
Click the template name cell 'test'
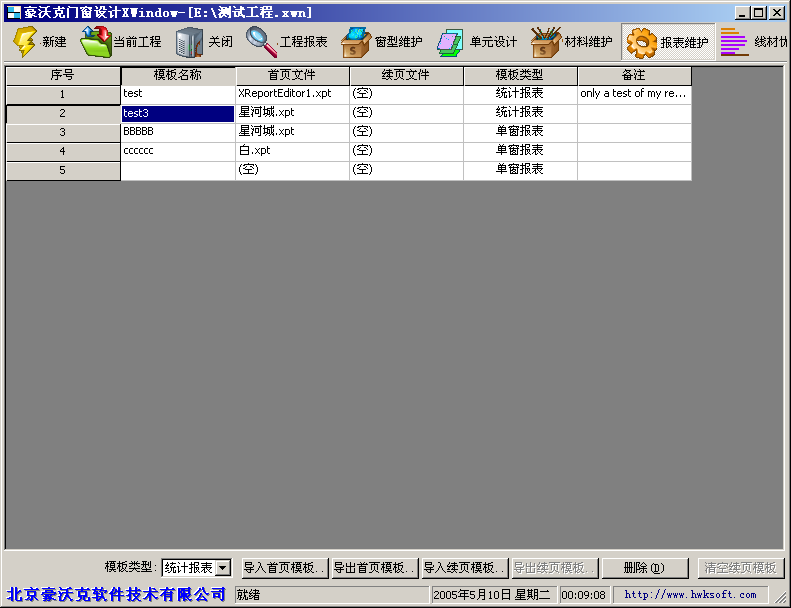[x=178, y=94]
